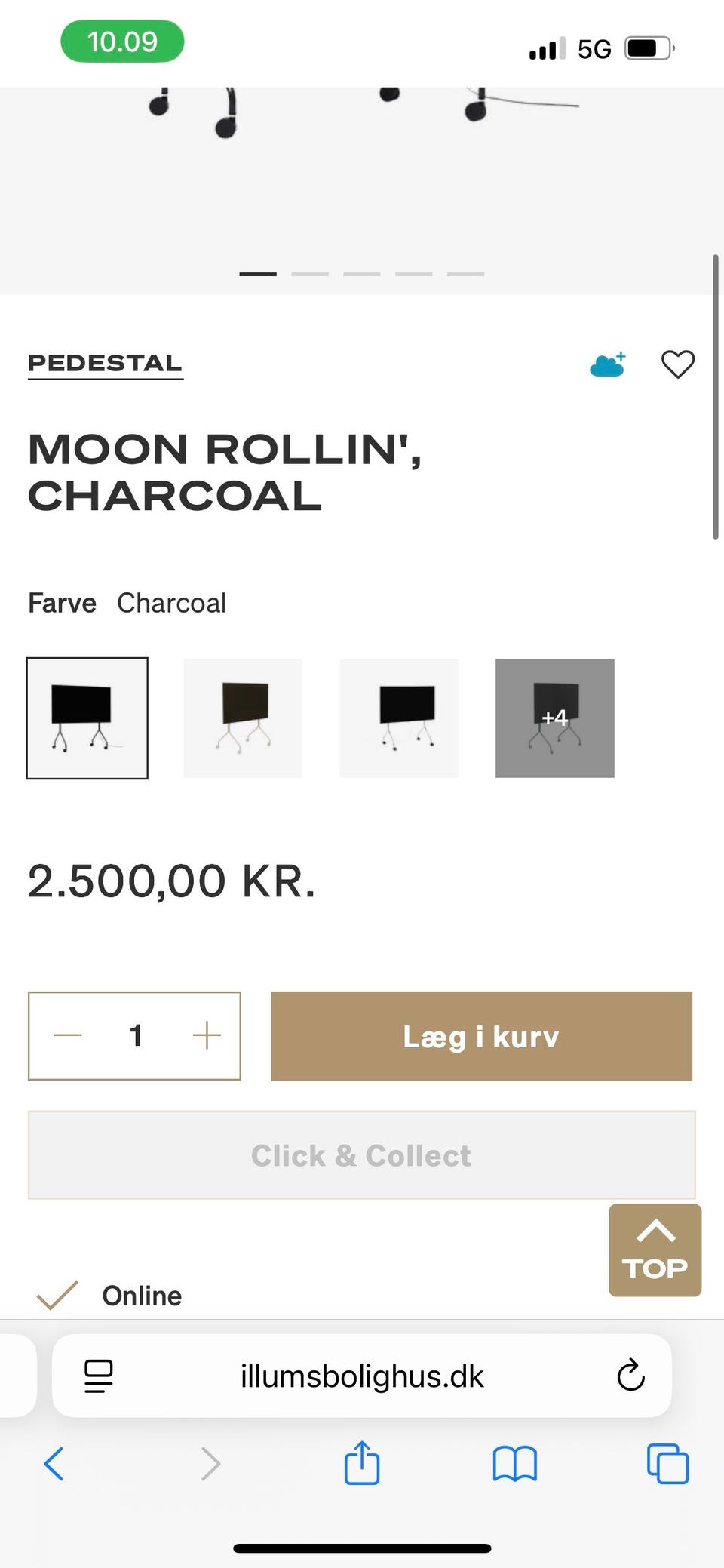Expand the +4 more colors thumbnail
The height and width of the screenshot is (1568, 724).
554,718
